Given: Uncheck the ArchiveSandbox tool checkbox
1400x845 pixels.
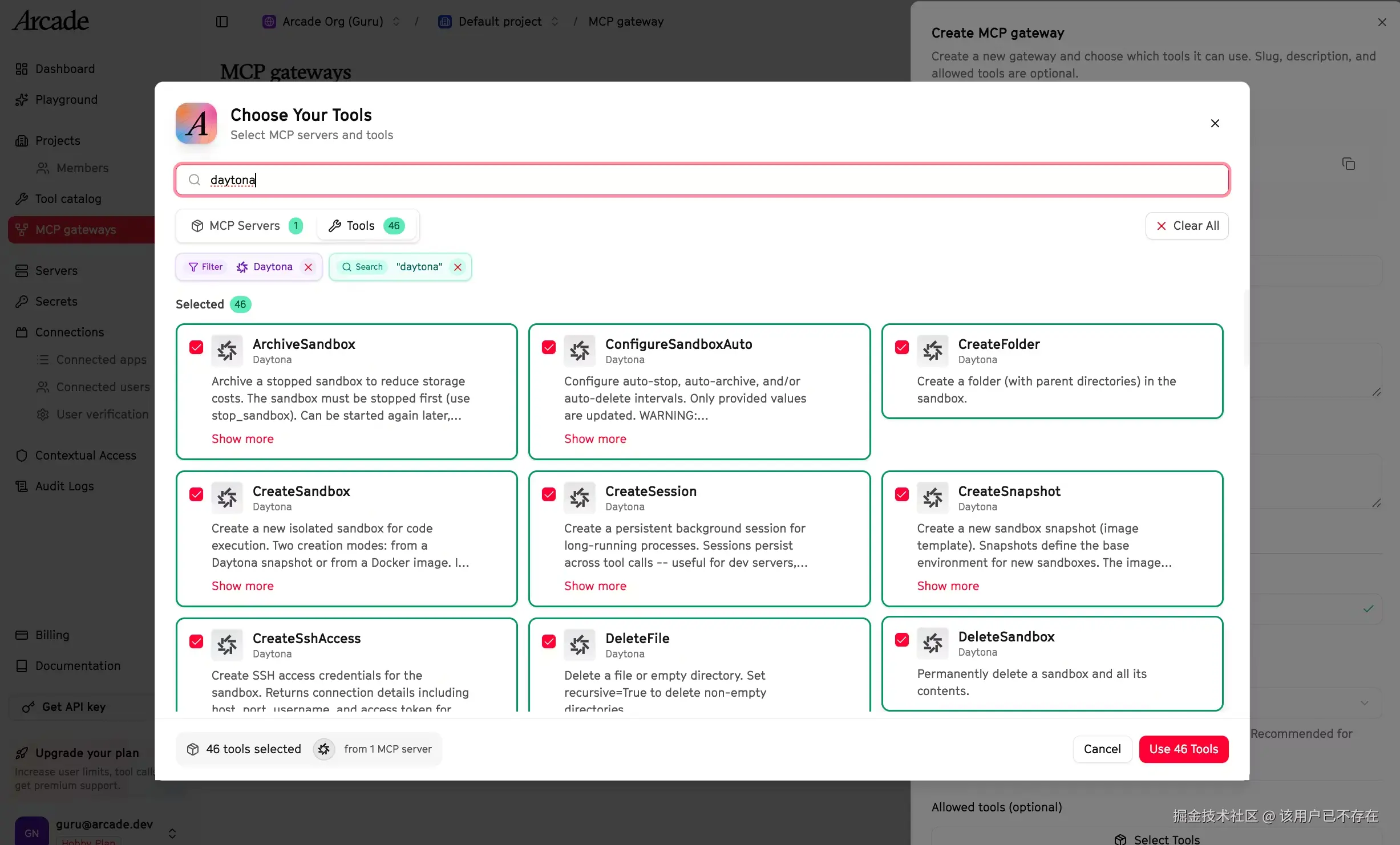Looking at the screenshot, I should 196,347.
